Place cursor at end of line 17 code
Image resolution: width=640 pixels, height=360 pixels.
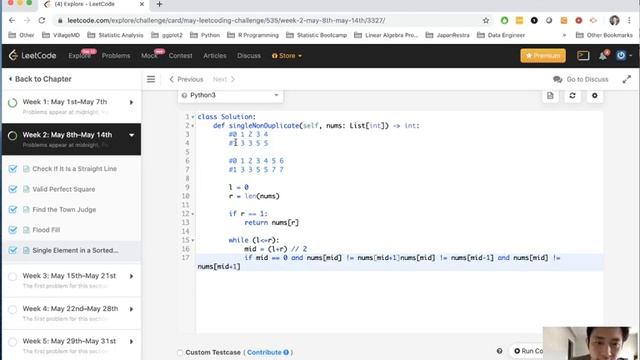click(241, 267)
